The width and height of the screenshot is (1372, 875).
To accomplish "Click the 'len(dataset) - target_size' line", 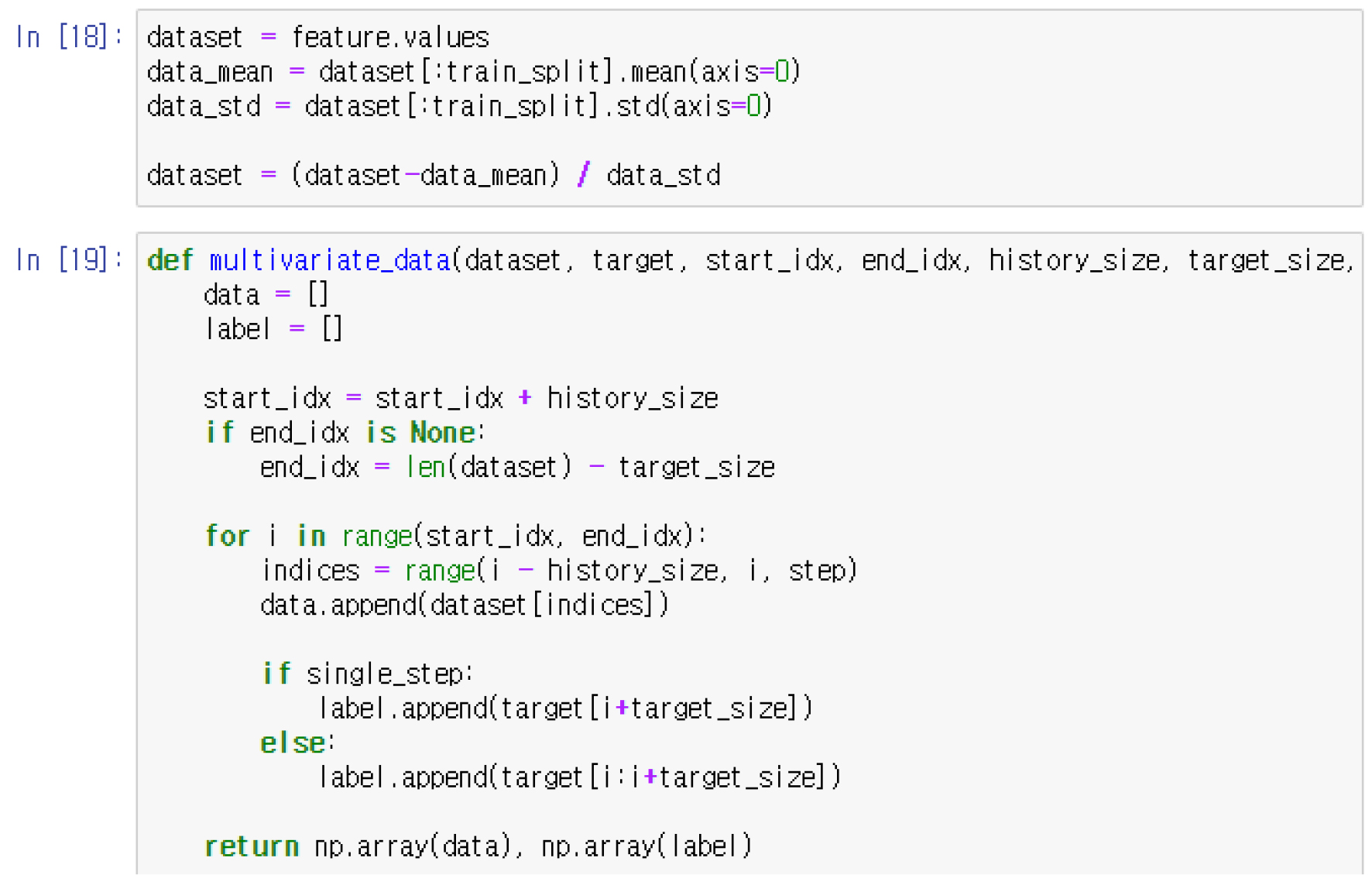I will coord(516,468).
